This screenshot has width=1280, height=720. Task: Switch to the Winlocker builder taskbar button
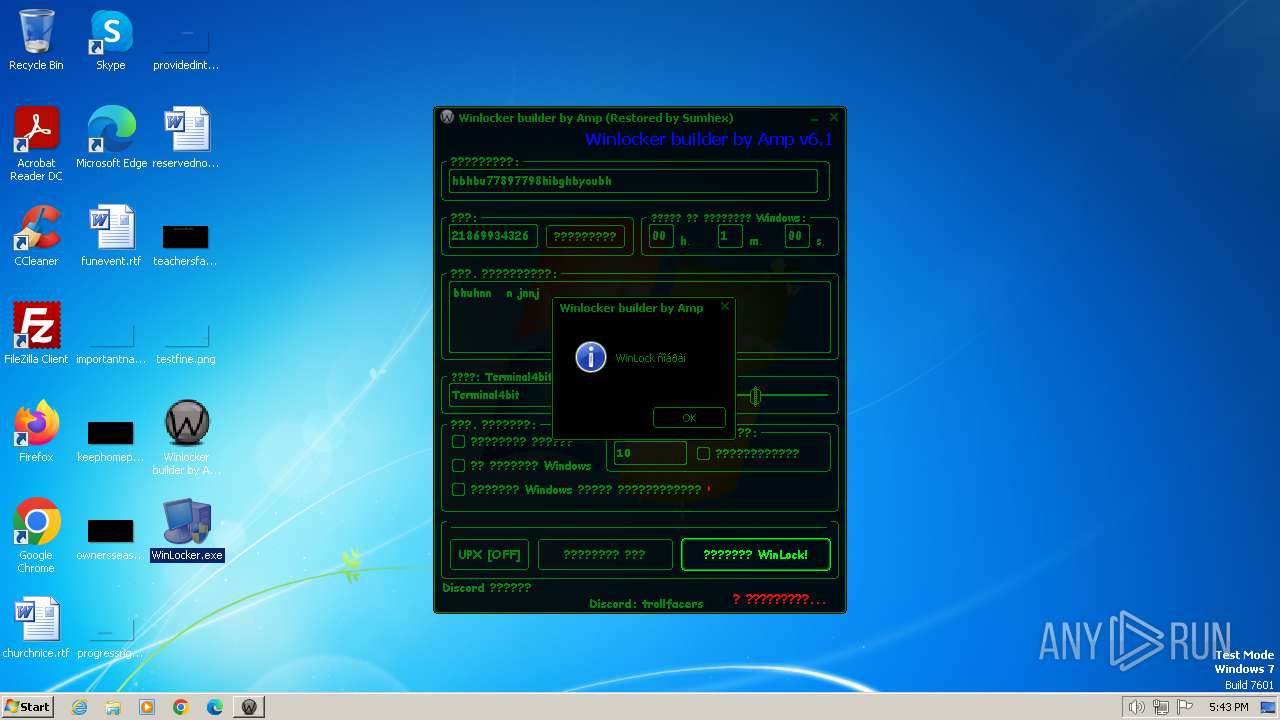point(249,707)
